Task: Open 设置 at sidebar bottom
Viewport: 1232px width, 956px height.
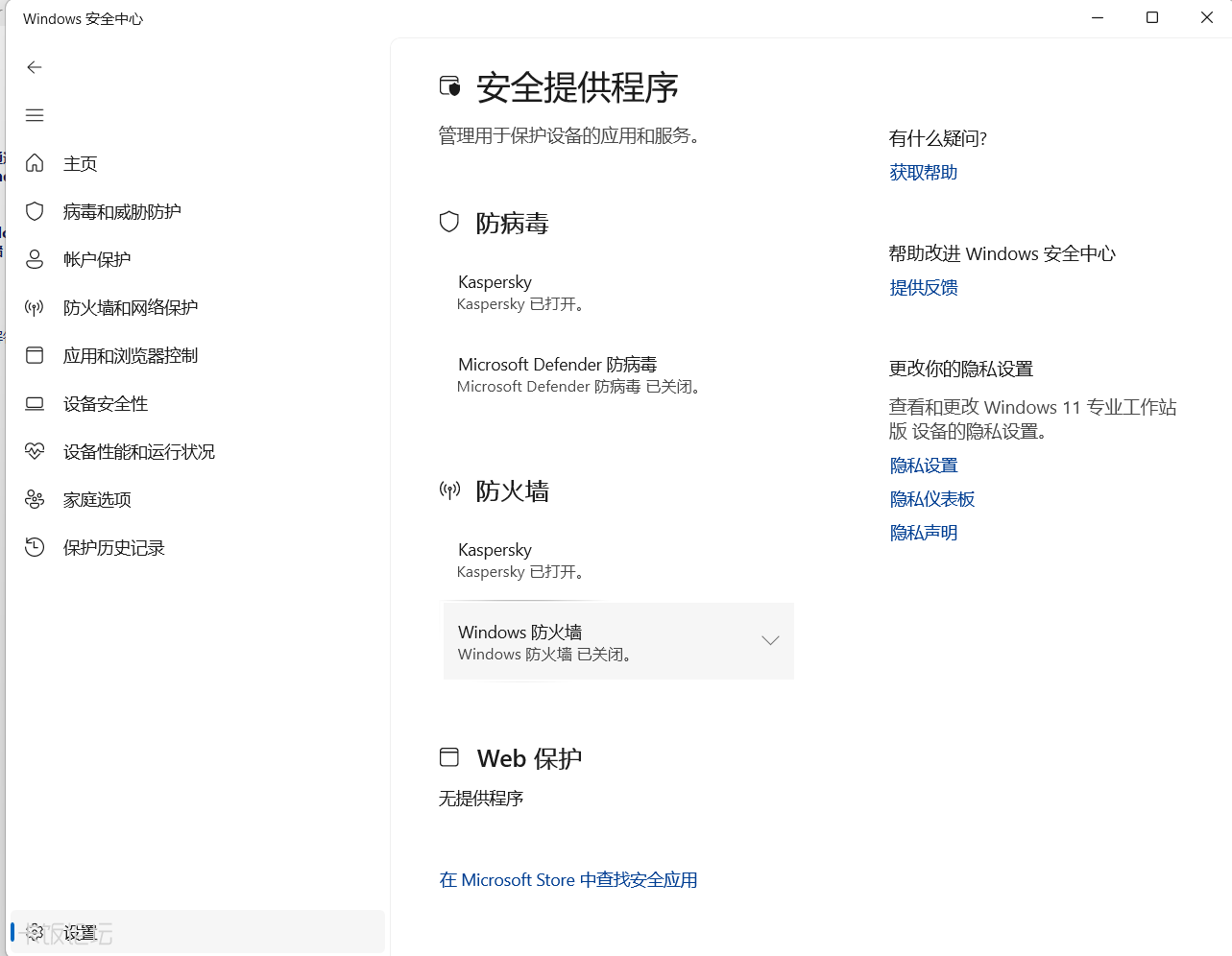Action: click(197, 932)
